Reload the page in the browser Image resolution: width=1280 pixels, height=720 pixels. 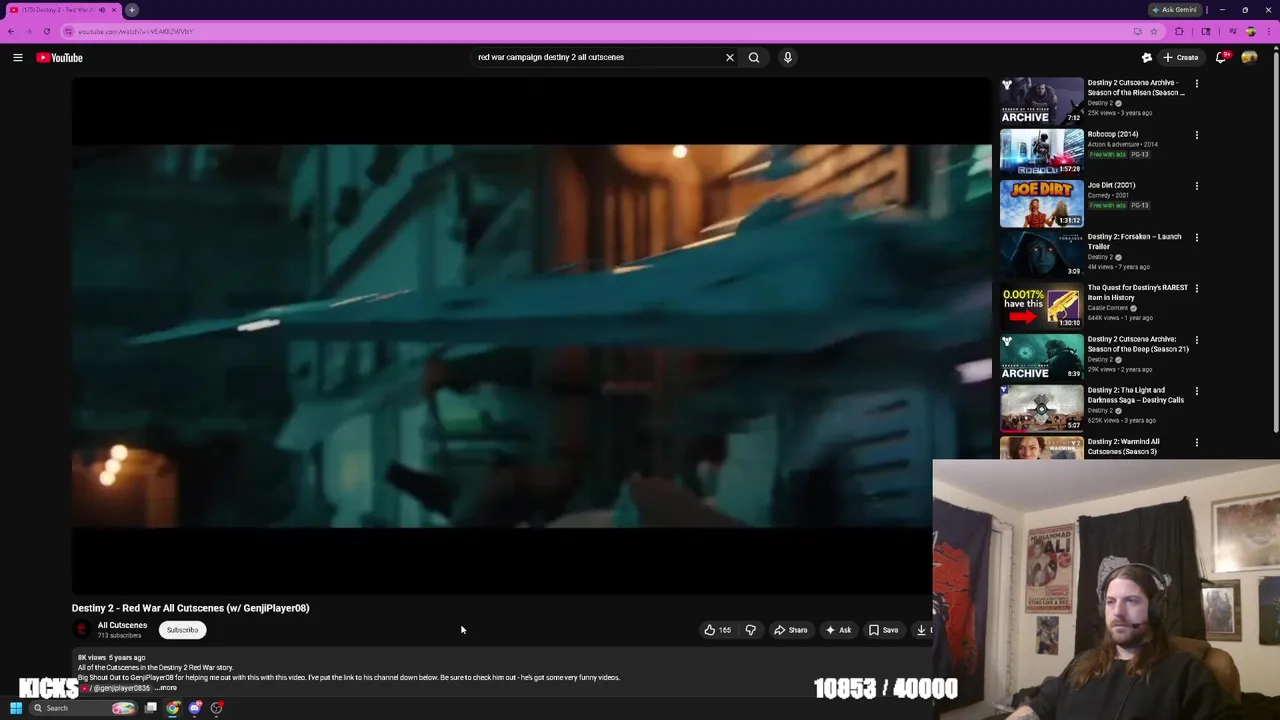[x=46, y=31]
